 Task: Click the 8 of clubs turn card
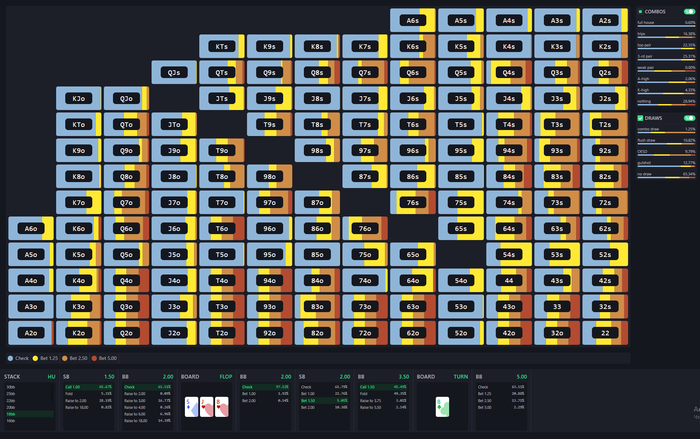click(442, 407)
